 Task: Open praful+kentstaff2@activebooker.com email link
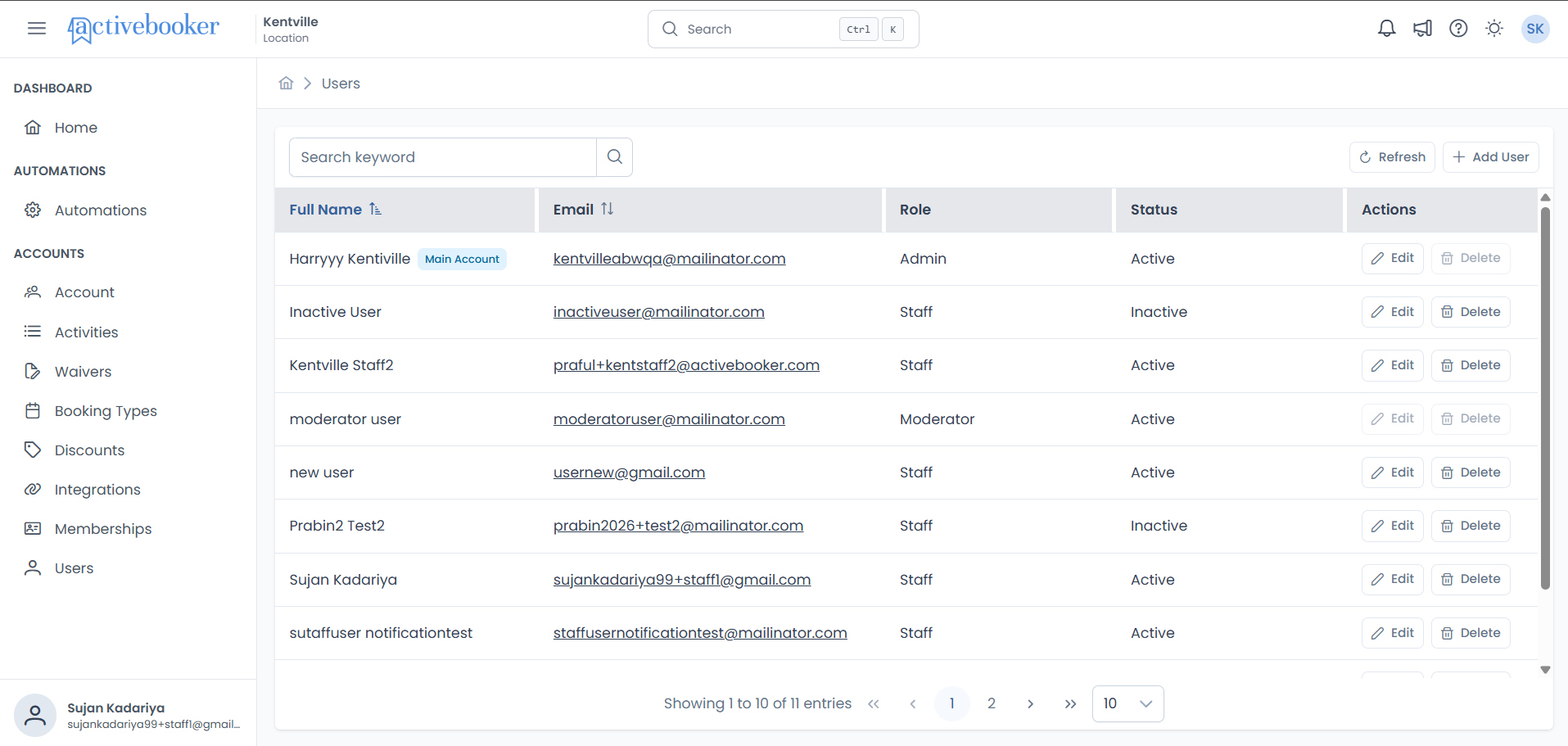686,365
